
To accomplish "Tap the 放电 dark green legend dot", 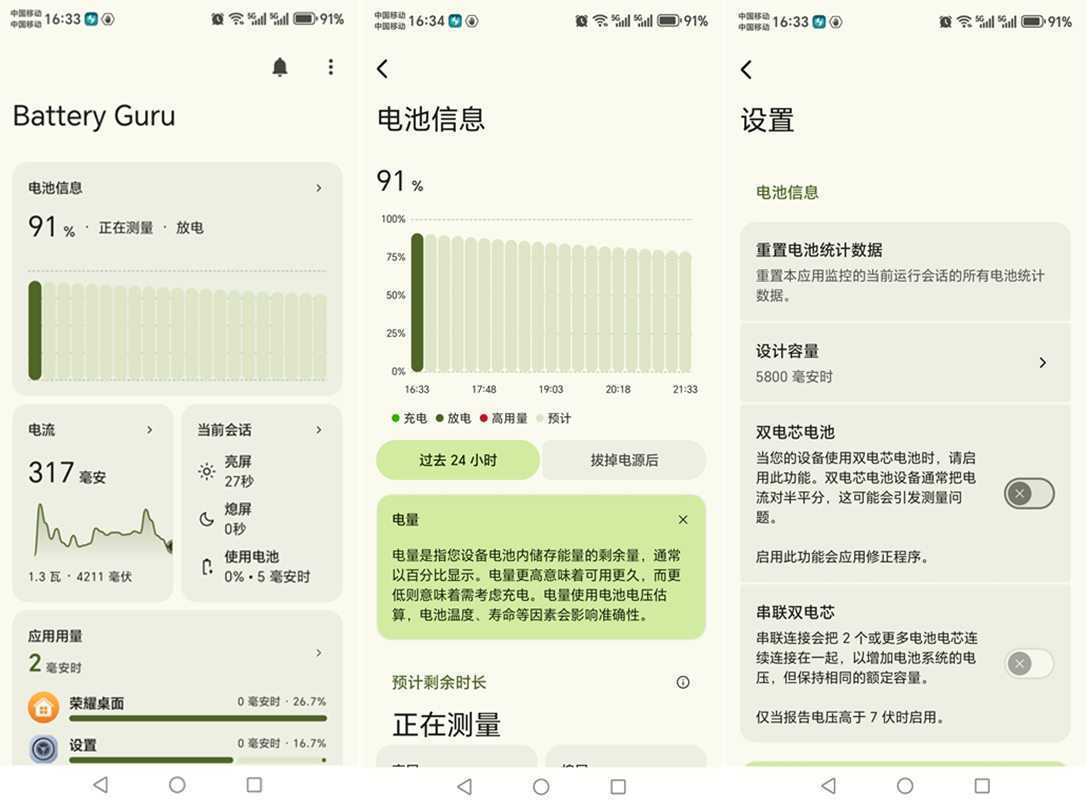I will click(439, 418).
